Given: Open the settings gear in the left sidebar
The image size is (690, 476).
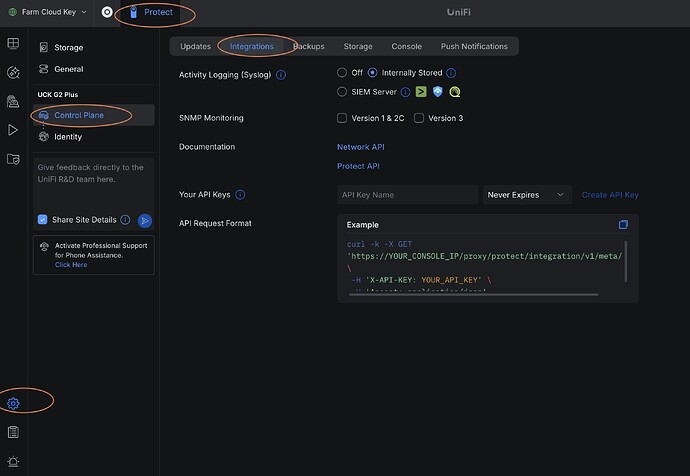Looking at the screenshot, I should point(13,404).
